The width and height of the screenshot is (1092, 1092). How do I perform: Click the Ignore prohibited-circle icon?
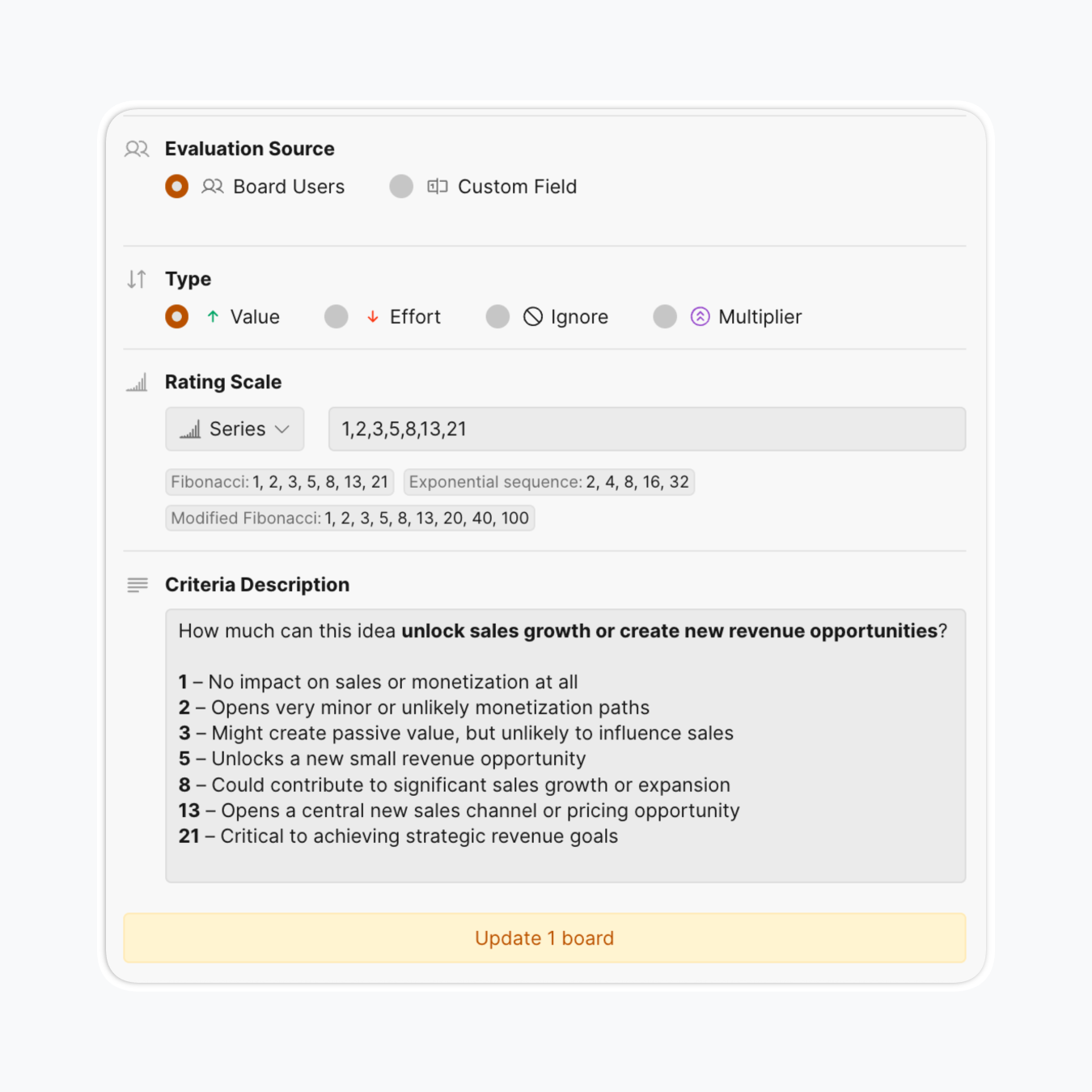point(533,317)
